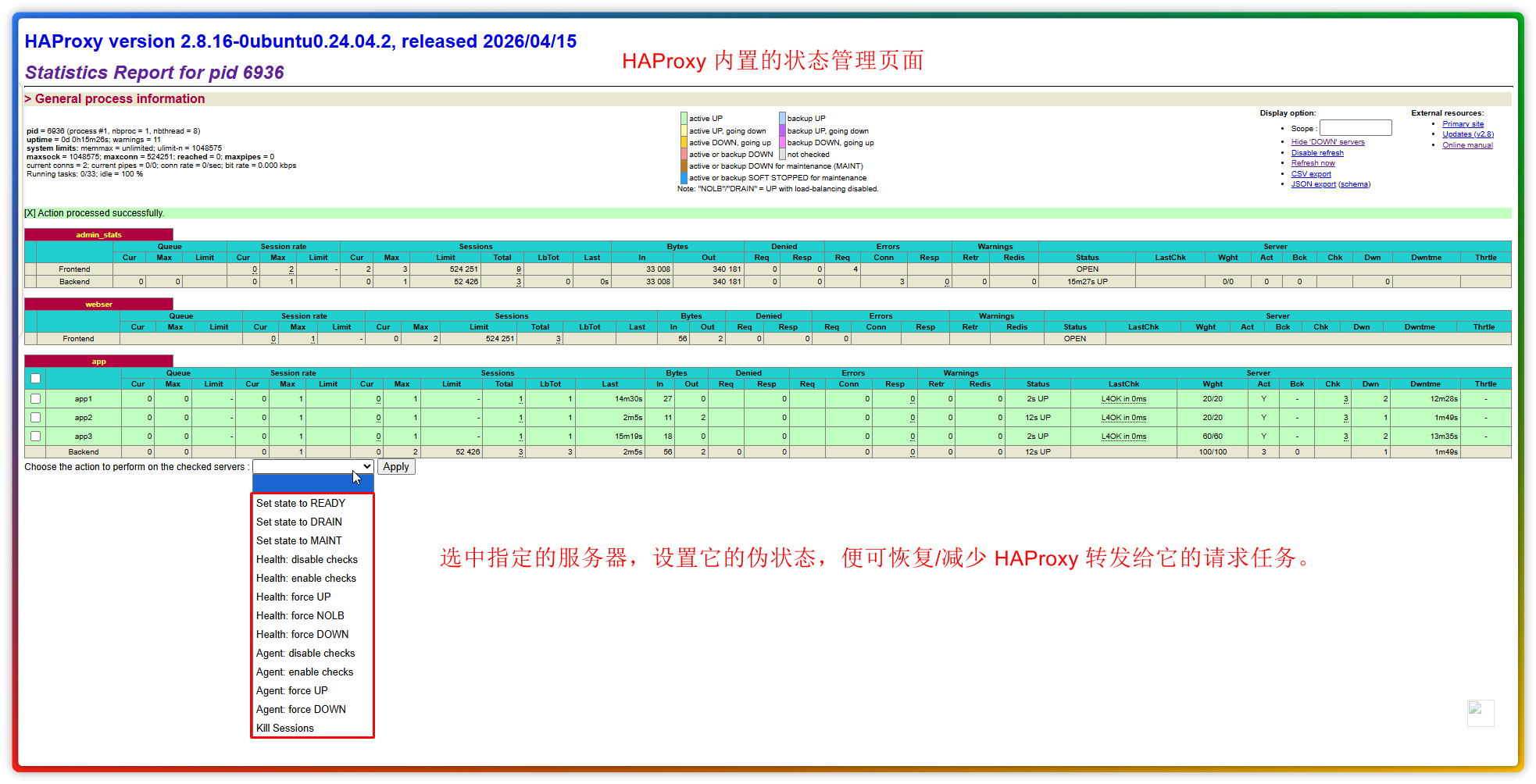Image resolution: width=1536 pixels, height=784 pixels.
Task: Select the blank highlighted dropdown option
Action: (312, 484)
